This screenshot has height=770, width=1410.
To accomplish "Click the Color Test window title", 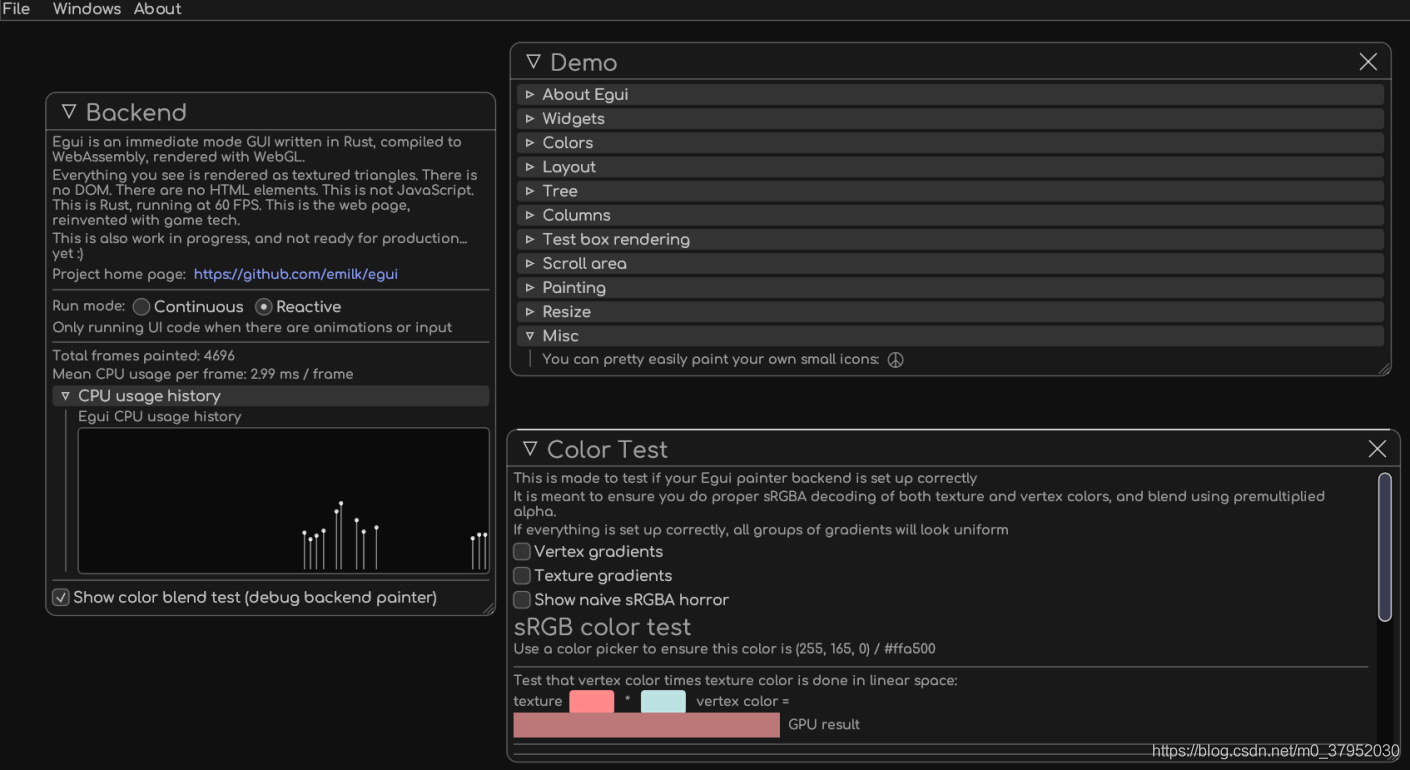I will pyautogui.click(x=607, y=449).
